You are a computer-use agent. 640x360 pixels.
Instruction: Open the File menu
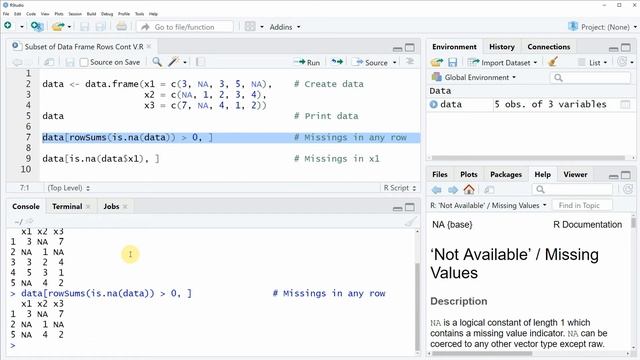6,14
